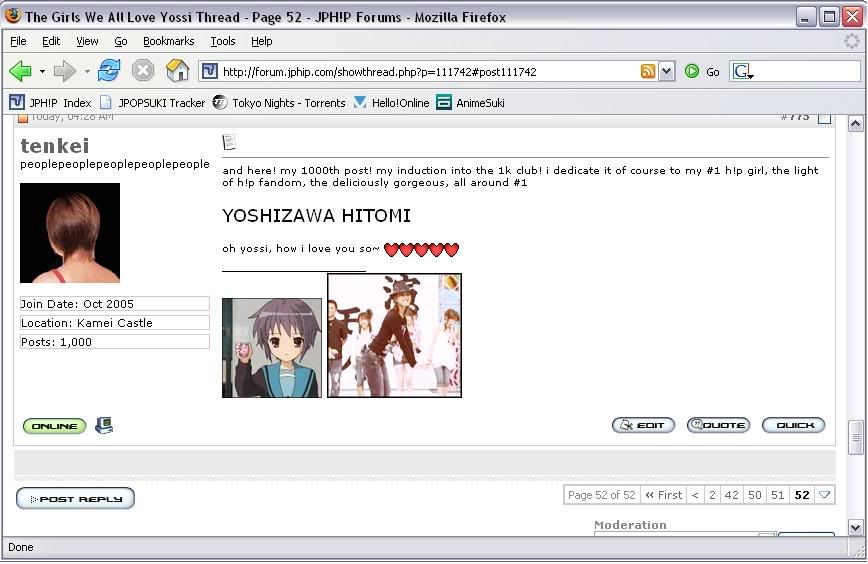Click the green Back arrow button
Viewport: 868px width, 564px height.
(20, 71)
